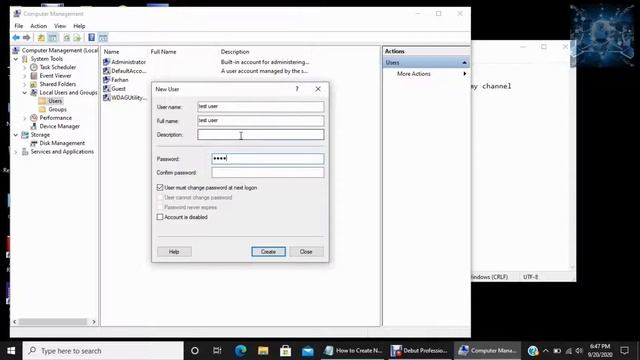The image size is (640, 360).
Task: Click into the Description field
Action: (x=261, y=135)
